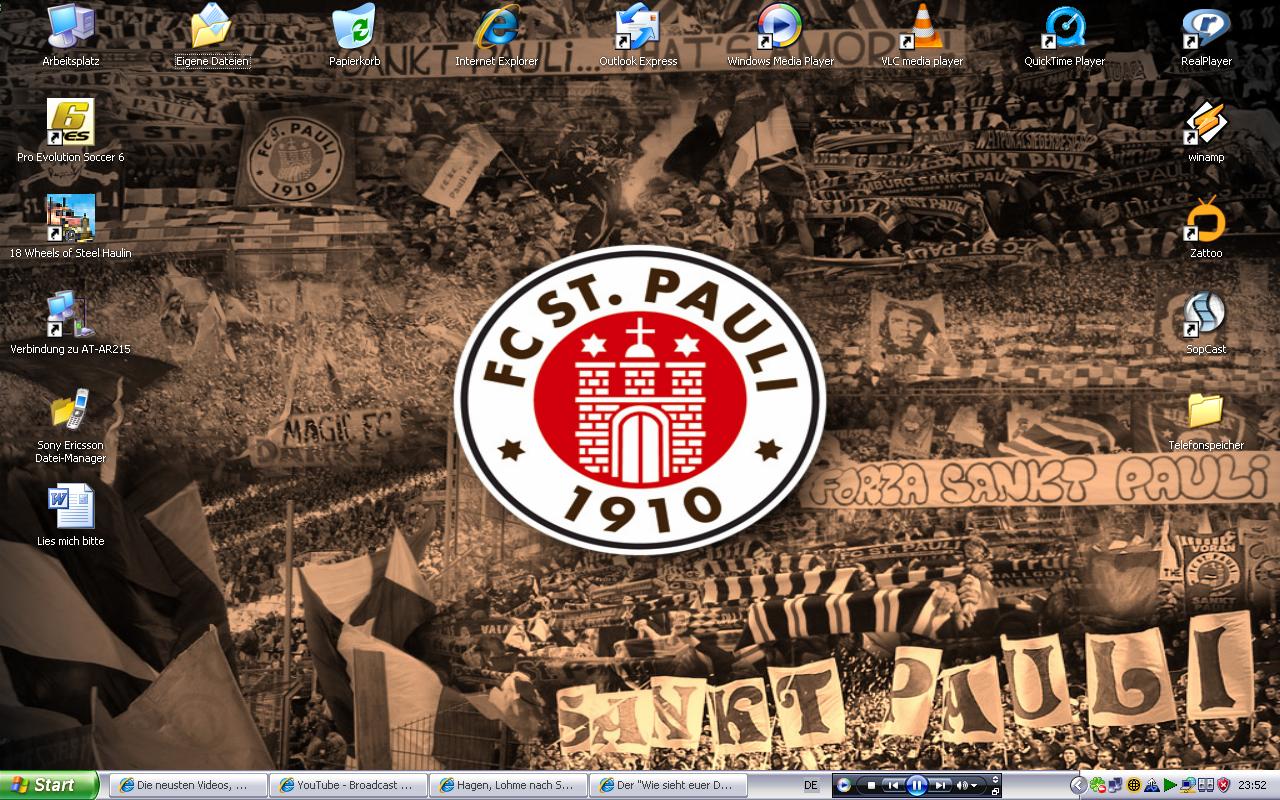Skip to previous track in taskbar media player
1280x800 pixels.
coord(893,785)
